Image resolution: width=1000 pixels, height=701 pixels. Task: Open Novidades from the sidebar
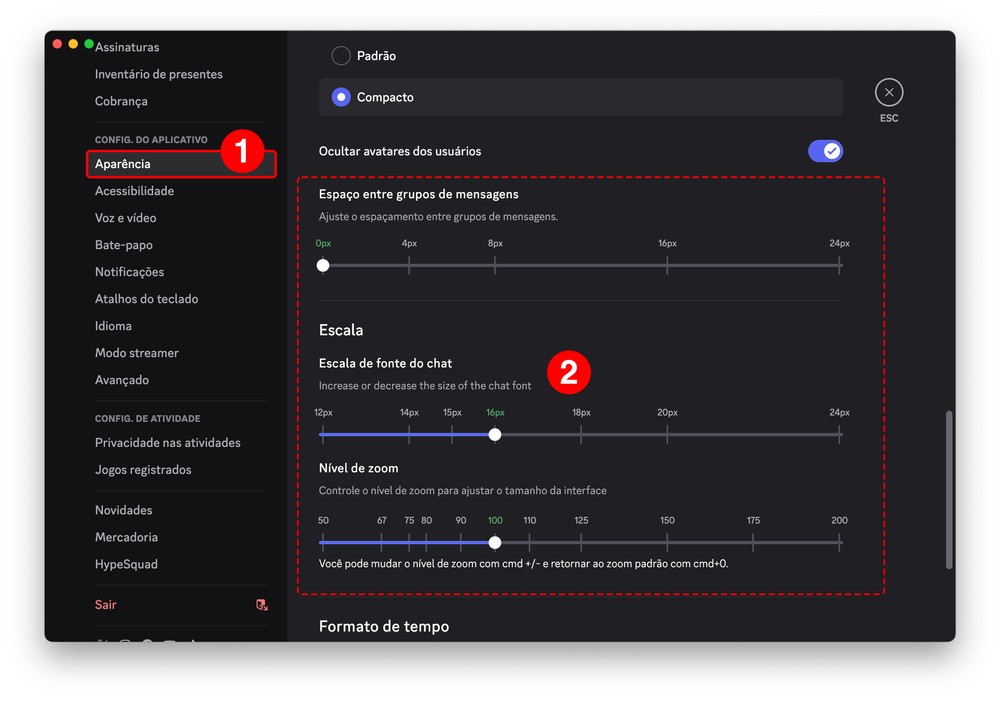coord(123,510)
